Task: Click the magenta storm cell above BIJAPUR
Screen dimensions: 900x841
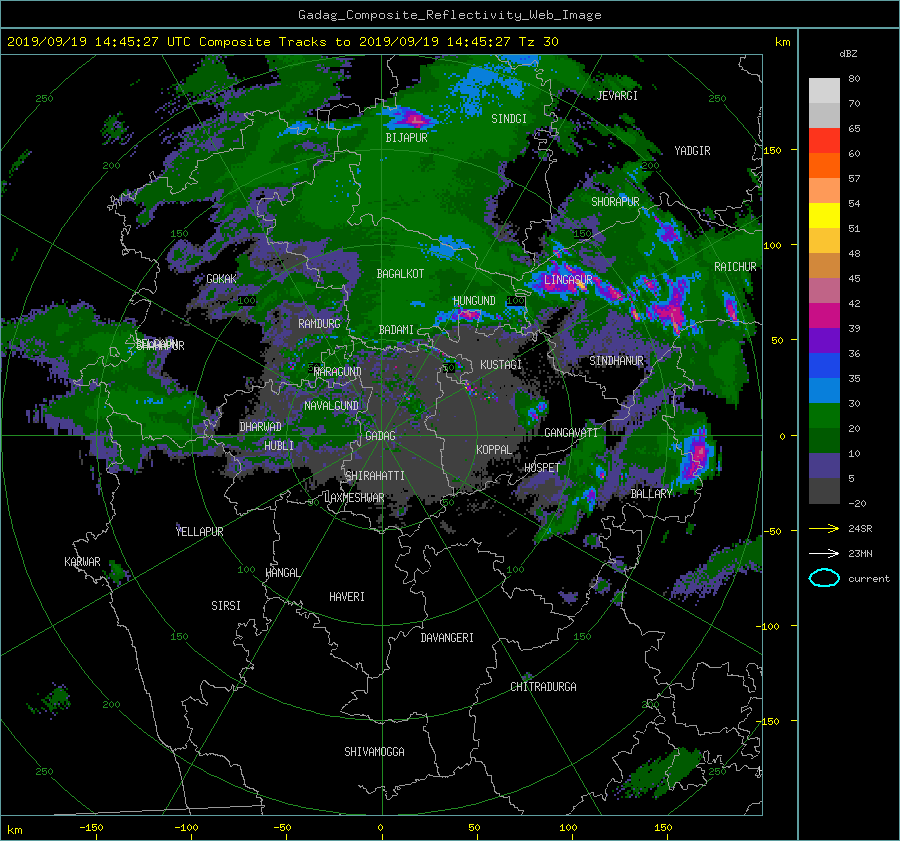Action: pos(415,120)
